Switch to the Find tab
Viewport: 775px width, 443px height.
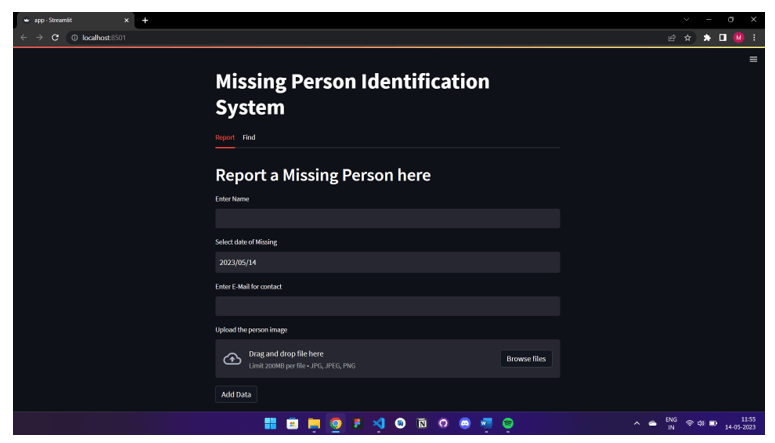(x=249, y=138)
